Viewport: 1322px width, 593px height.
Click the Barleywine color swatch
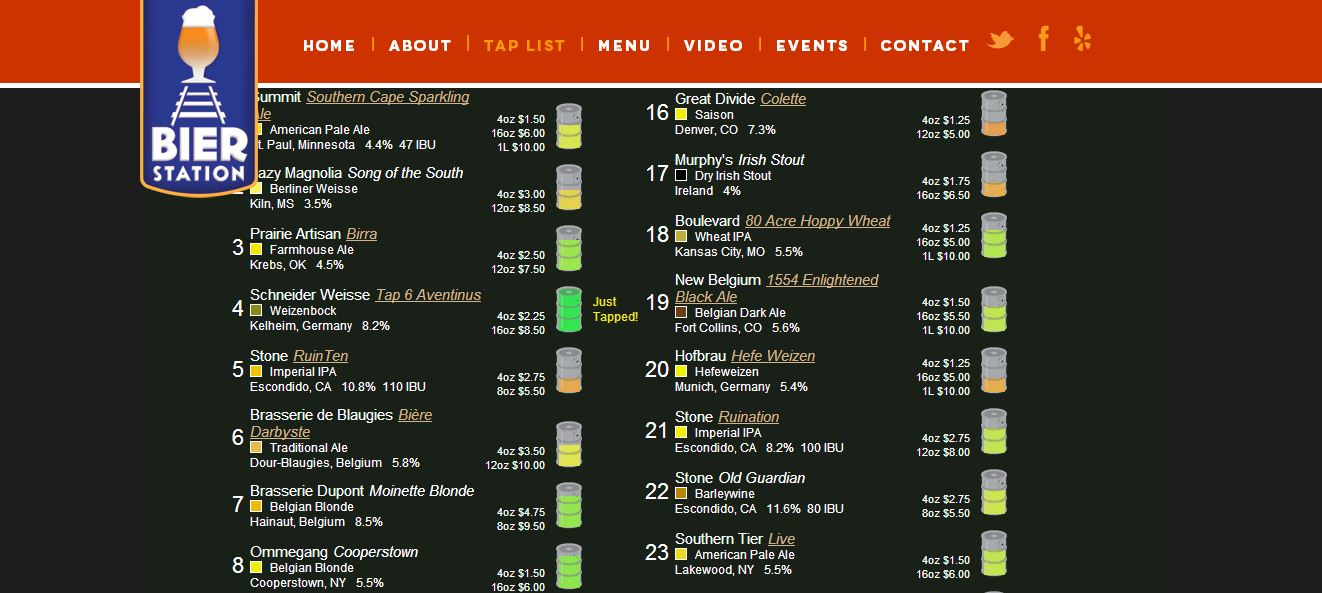coord(681,493)
